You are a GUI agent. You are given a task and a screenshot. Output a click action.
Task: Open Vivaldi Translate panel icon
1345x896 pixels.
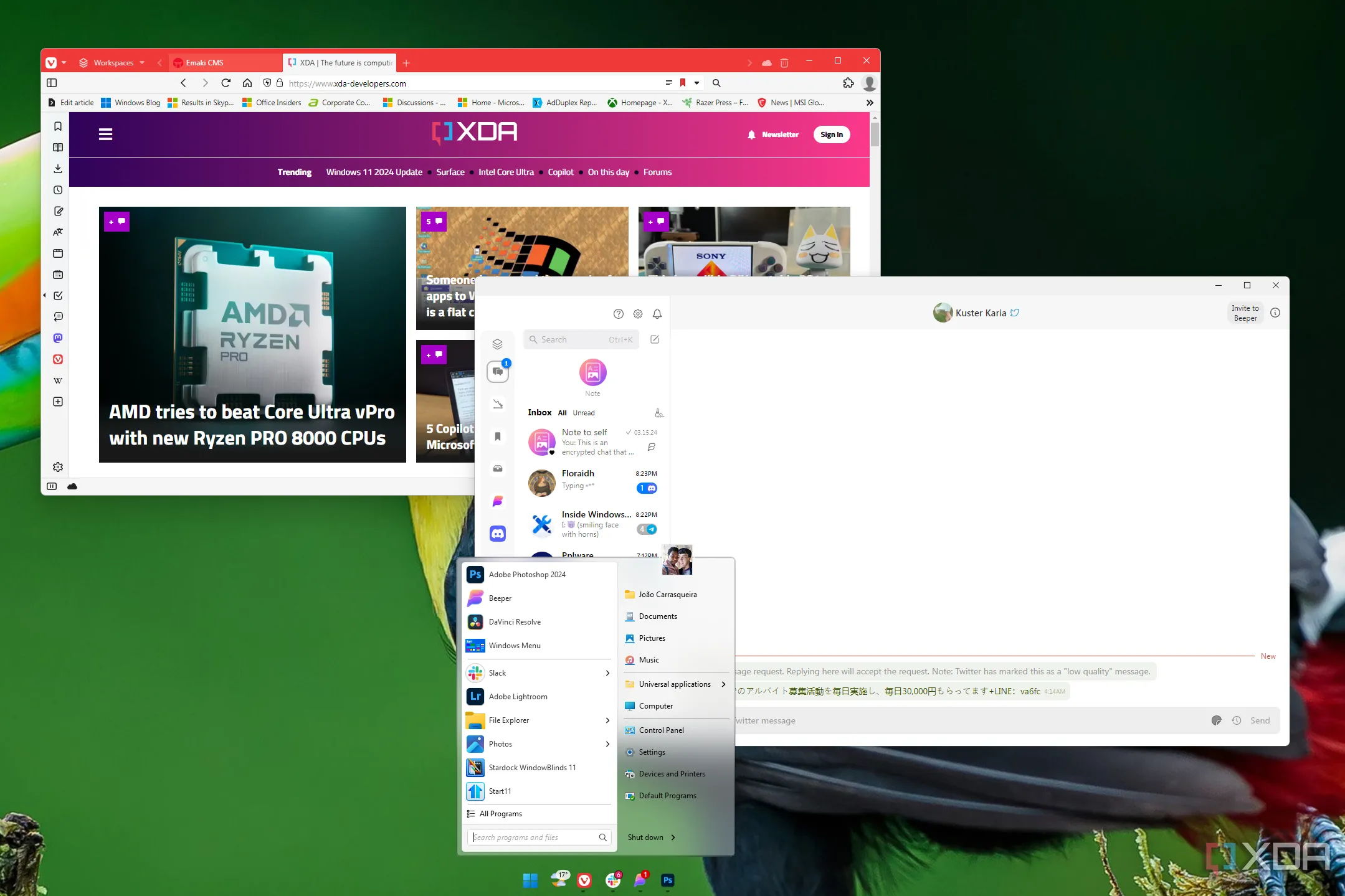pos(58,232)
